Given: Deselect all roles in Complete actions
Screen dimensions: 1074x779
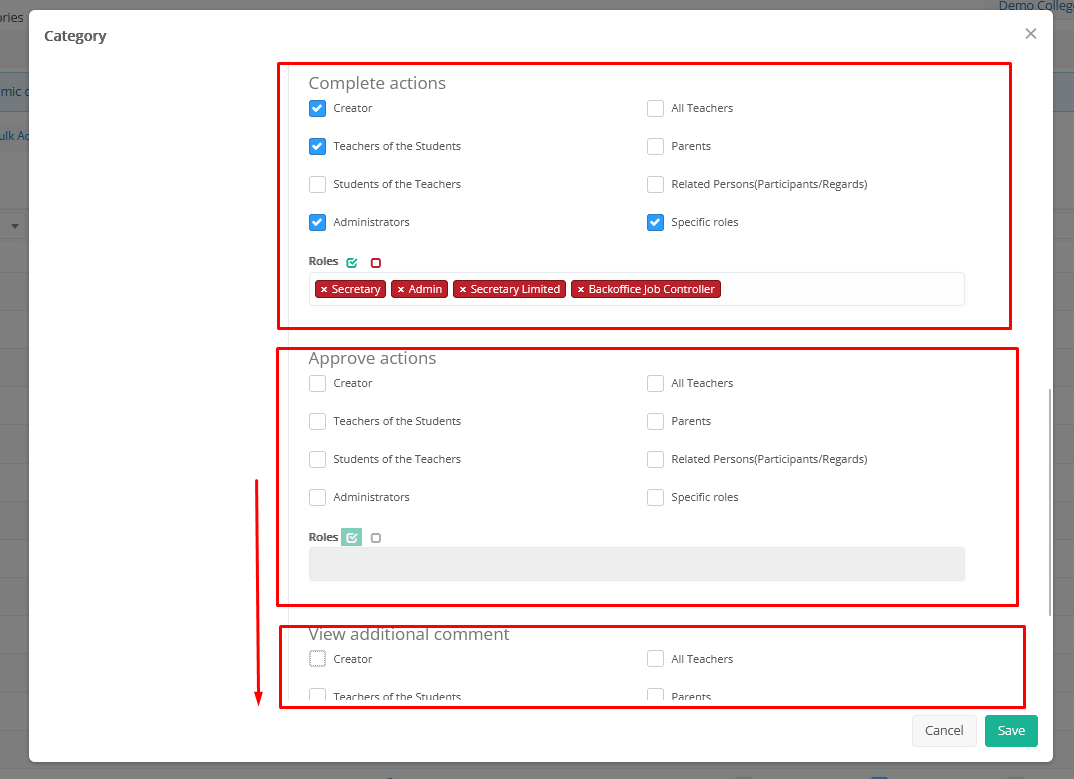Looking at the screenshot, I should click(x=376, y=263).
